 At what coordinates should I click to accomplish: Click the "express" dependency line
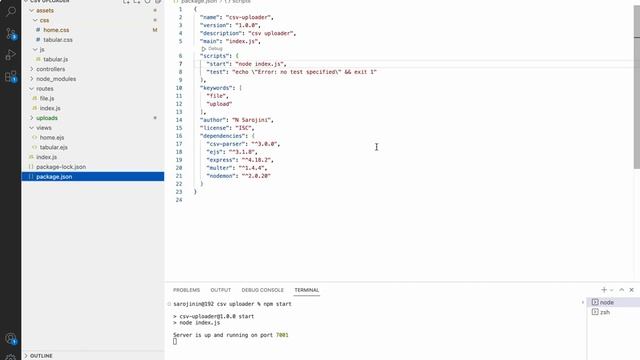point(240,160)
